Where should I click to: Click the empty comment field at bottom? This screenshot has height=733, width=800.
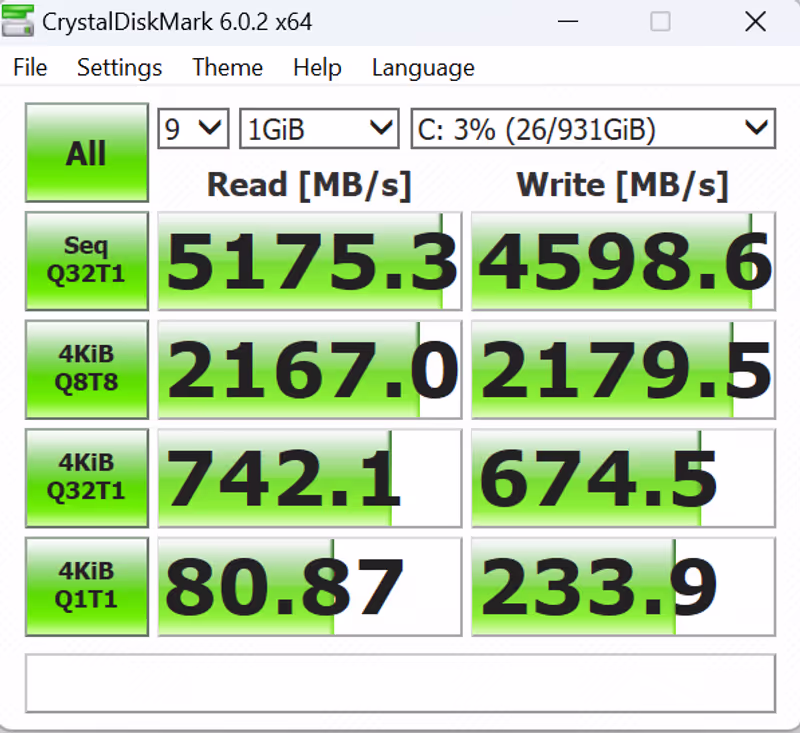pos(400,683)
